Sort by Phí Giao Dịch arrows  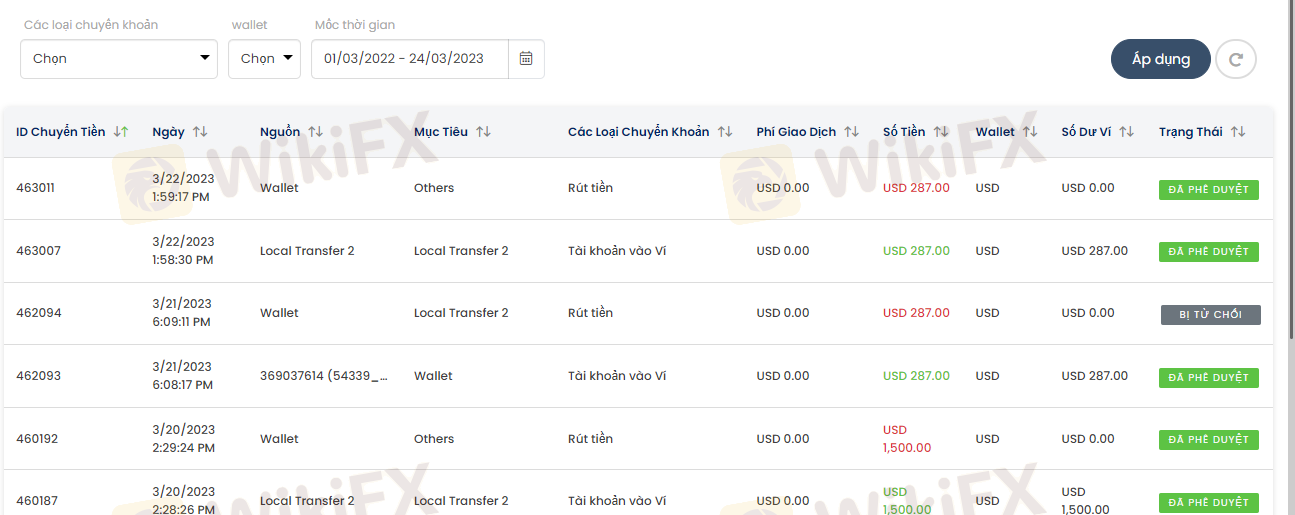tap(851, 132)
